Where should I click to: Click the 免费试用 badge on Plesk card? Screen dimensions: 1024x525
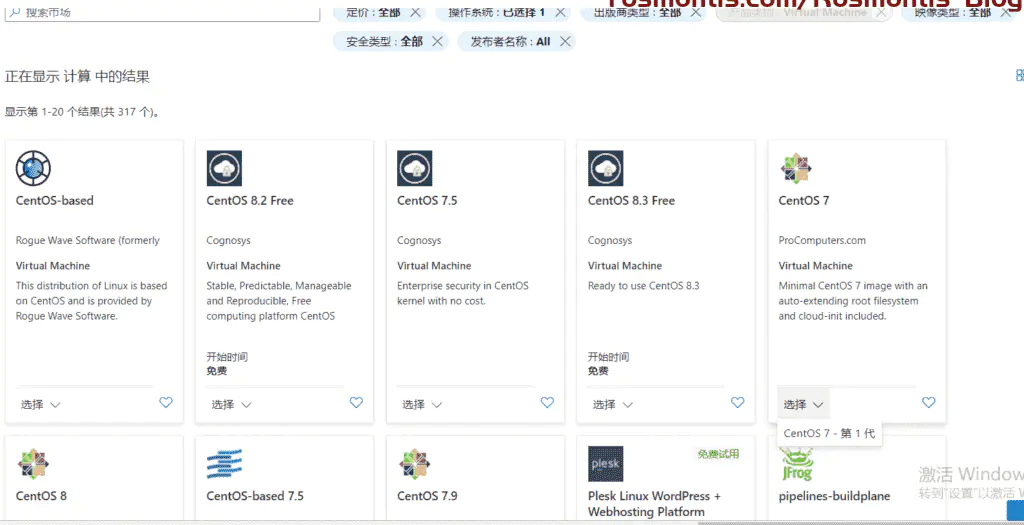tap(718, 454)
